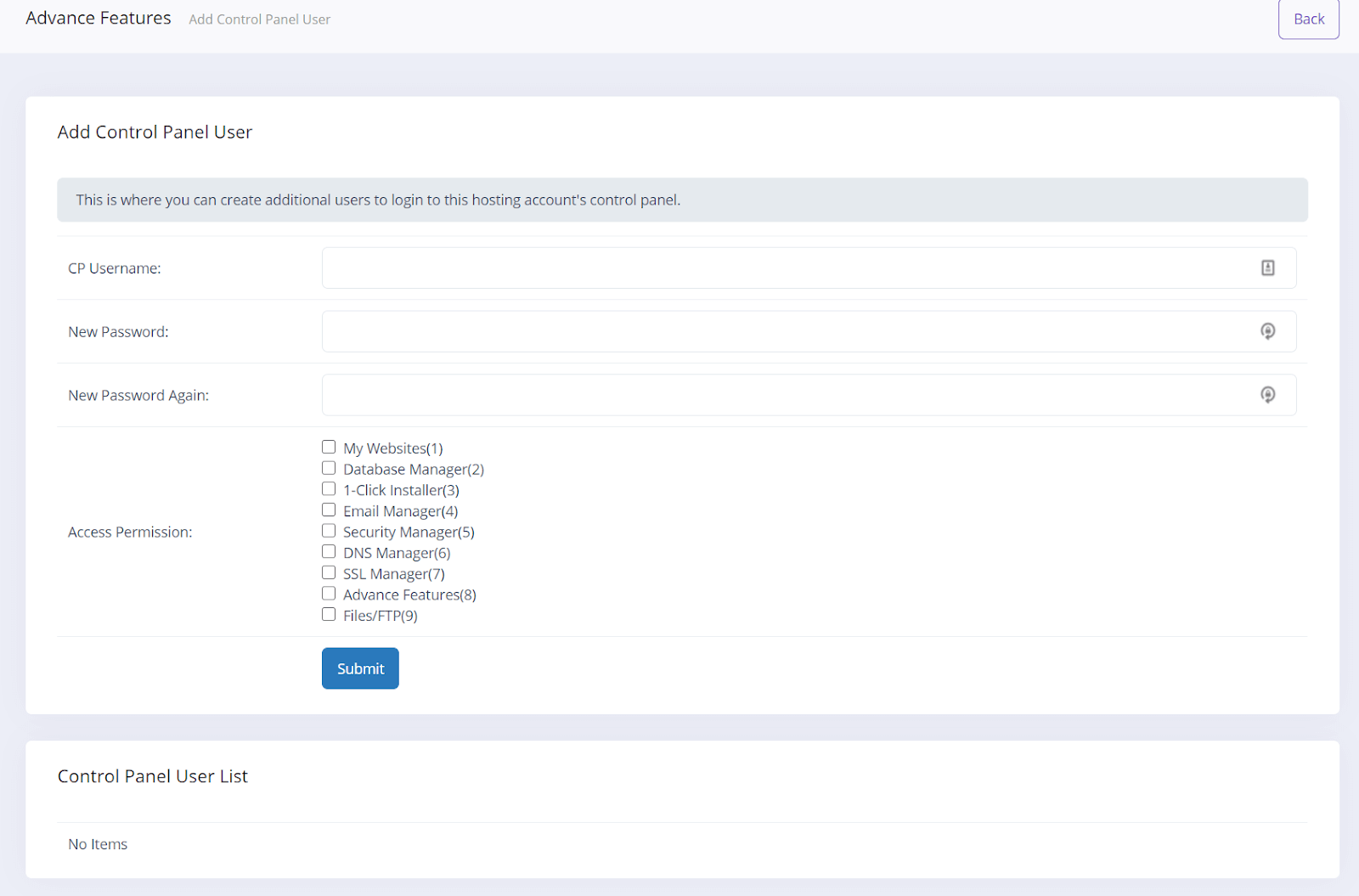Enable My Websites(1) access permission
This screenshot has height=896, width=1359.
(329, 447)
